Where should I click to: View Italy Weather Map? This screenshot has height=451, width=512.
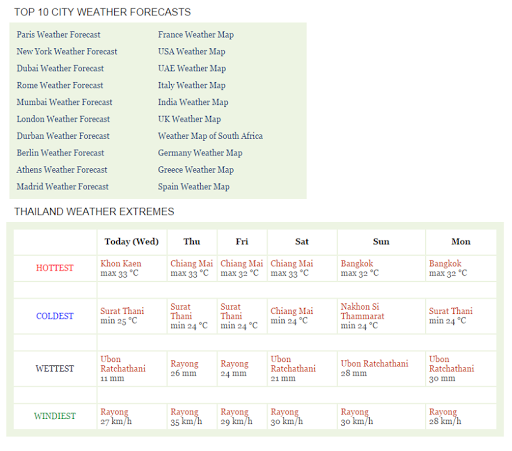[192, 85]
